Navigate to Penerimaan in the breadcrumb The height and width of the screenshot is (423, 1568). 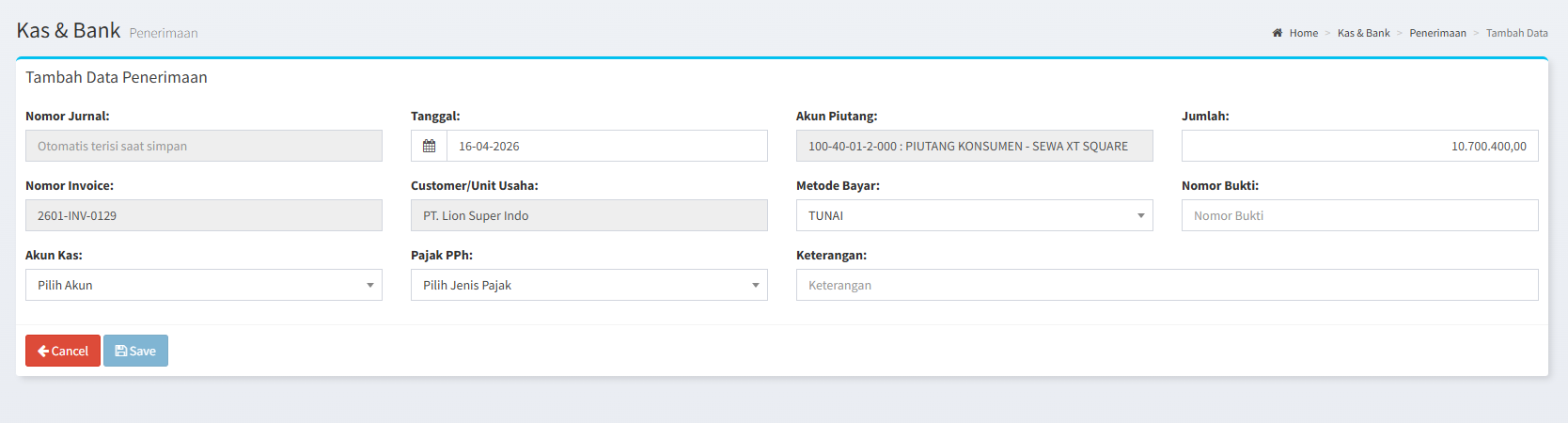[x=1437, y=33]
